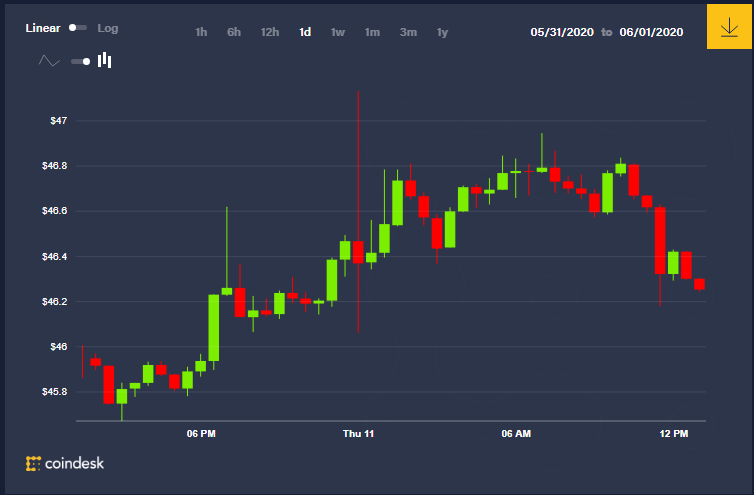754x495 pixels.
Task: Select the line chart icon
Action: pyautogui.click(x=50, y=61)
